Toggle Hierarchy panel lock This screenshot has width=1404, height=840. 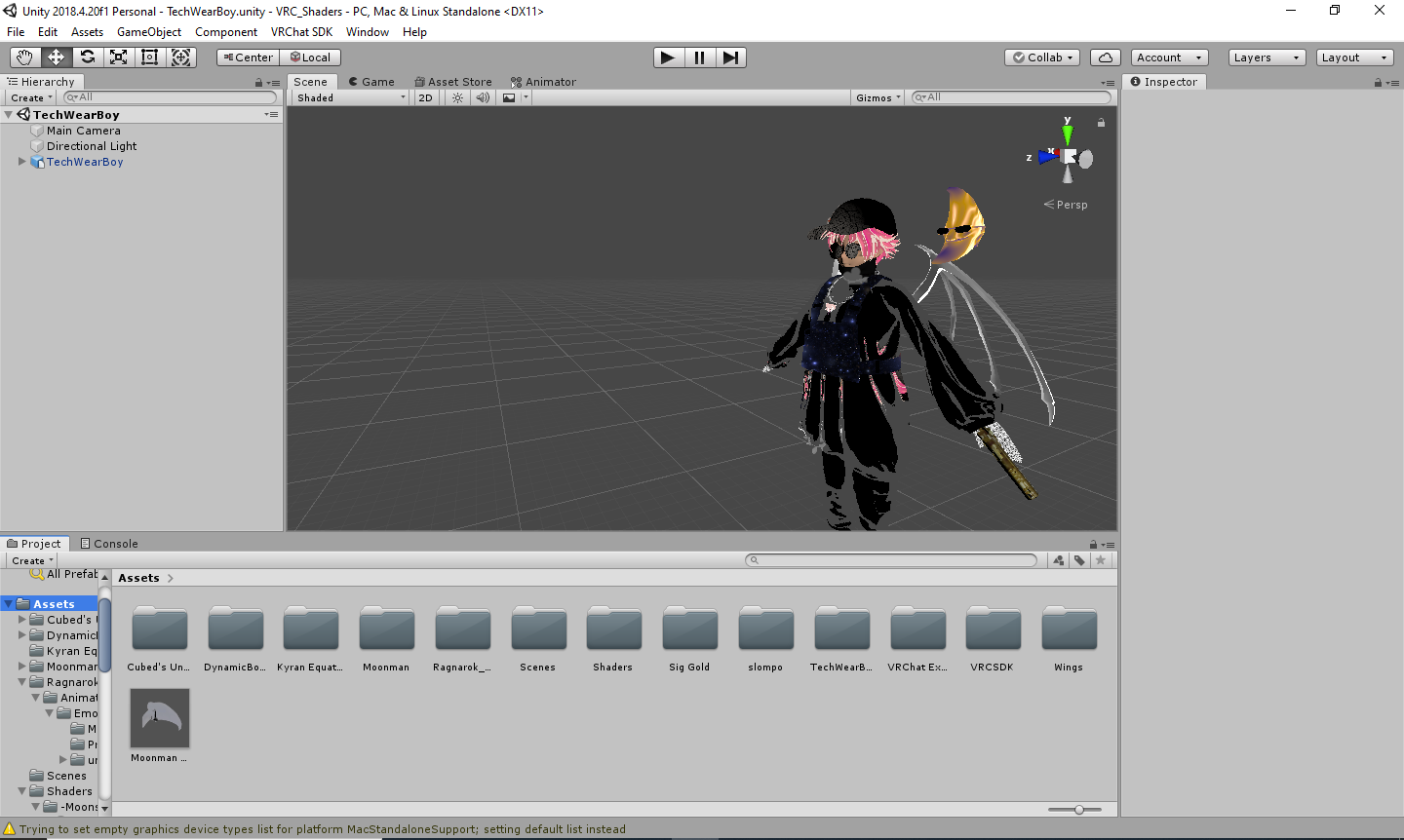259,83
